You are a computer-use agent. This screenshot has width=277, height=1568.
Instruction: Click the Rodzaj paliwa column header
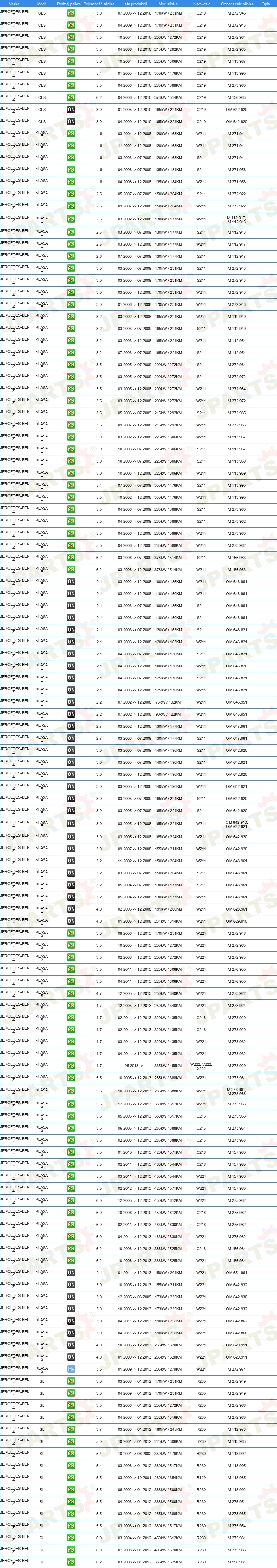point(69,4)
